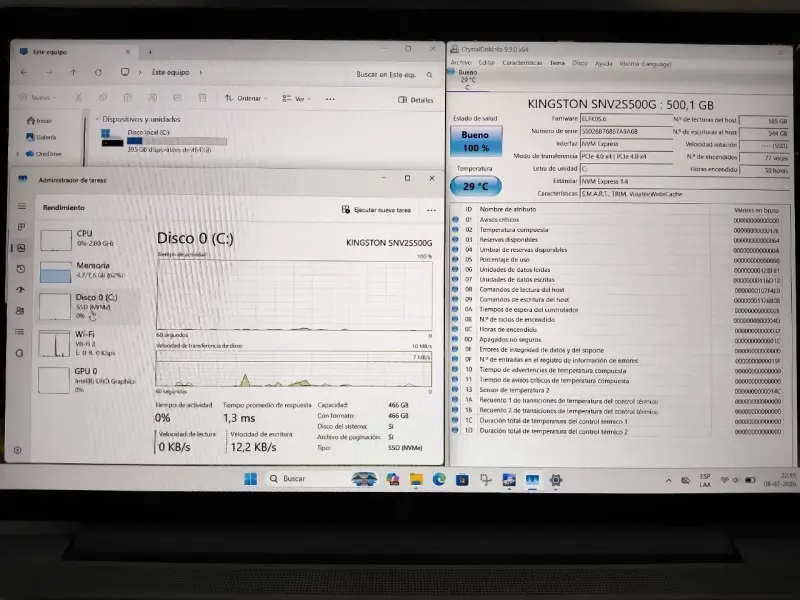Click Ejecutar nueva tarea button
Viewport: 800px width, 600px height.
(376, 210)
